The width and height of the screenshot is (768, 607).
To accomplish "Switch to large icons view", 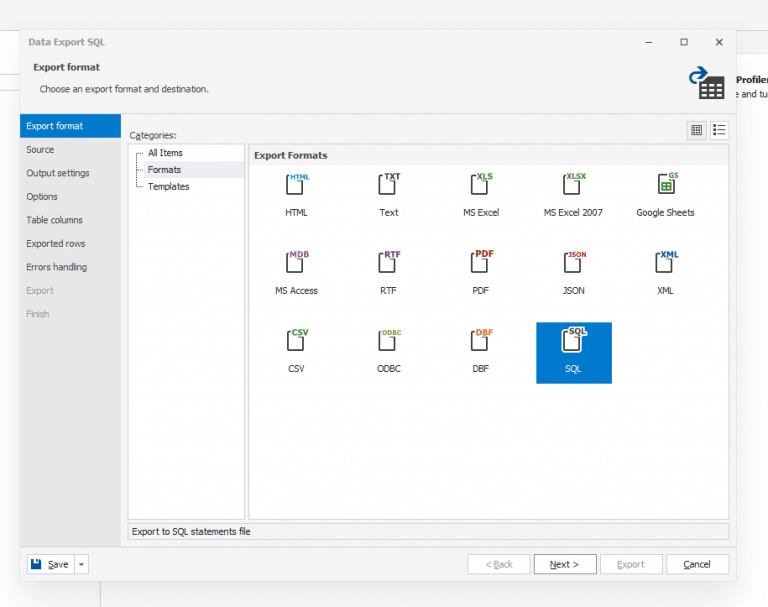I will pos(697,130).
